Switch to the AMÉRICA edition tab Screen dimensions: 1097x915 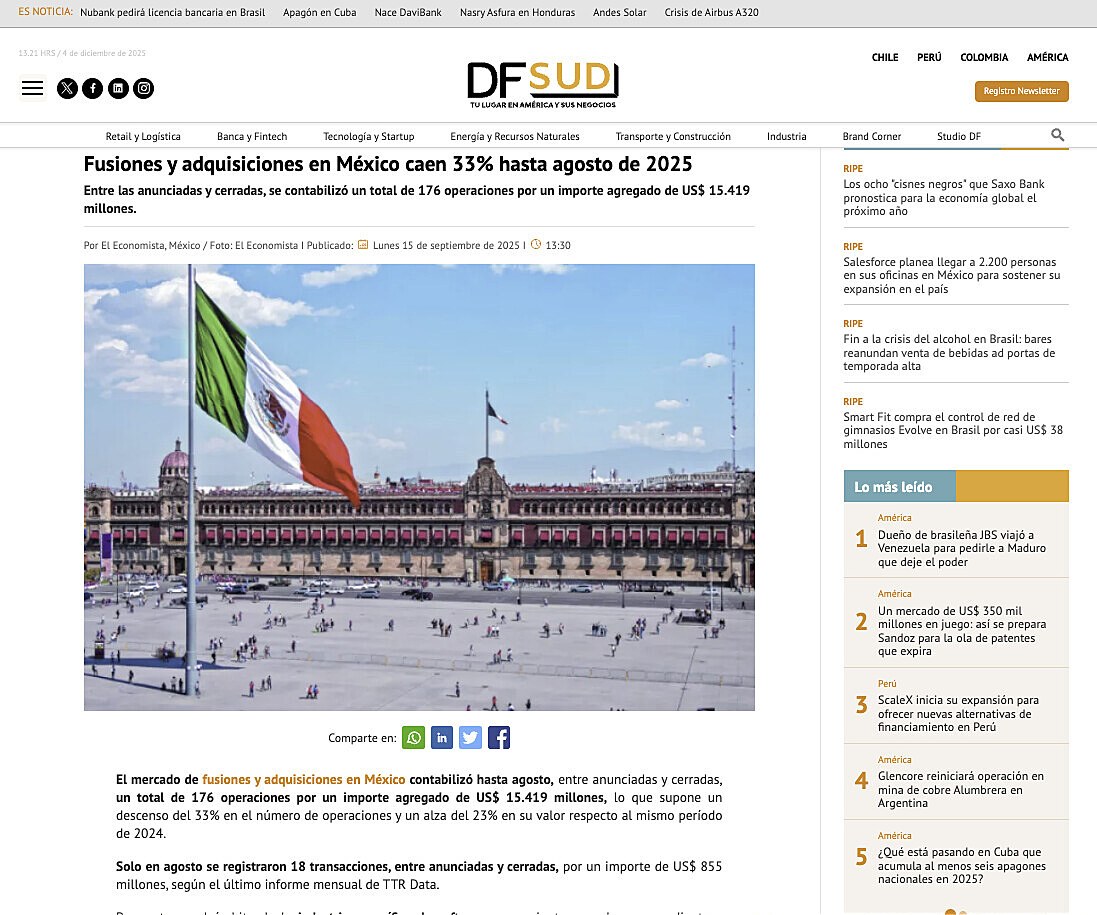click(1047, 57)
